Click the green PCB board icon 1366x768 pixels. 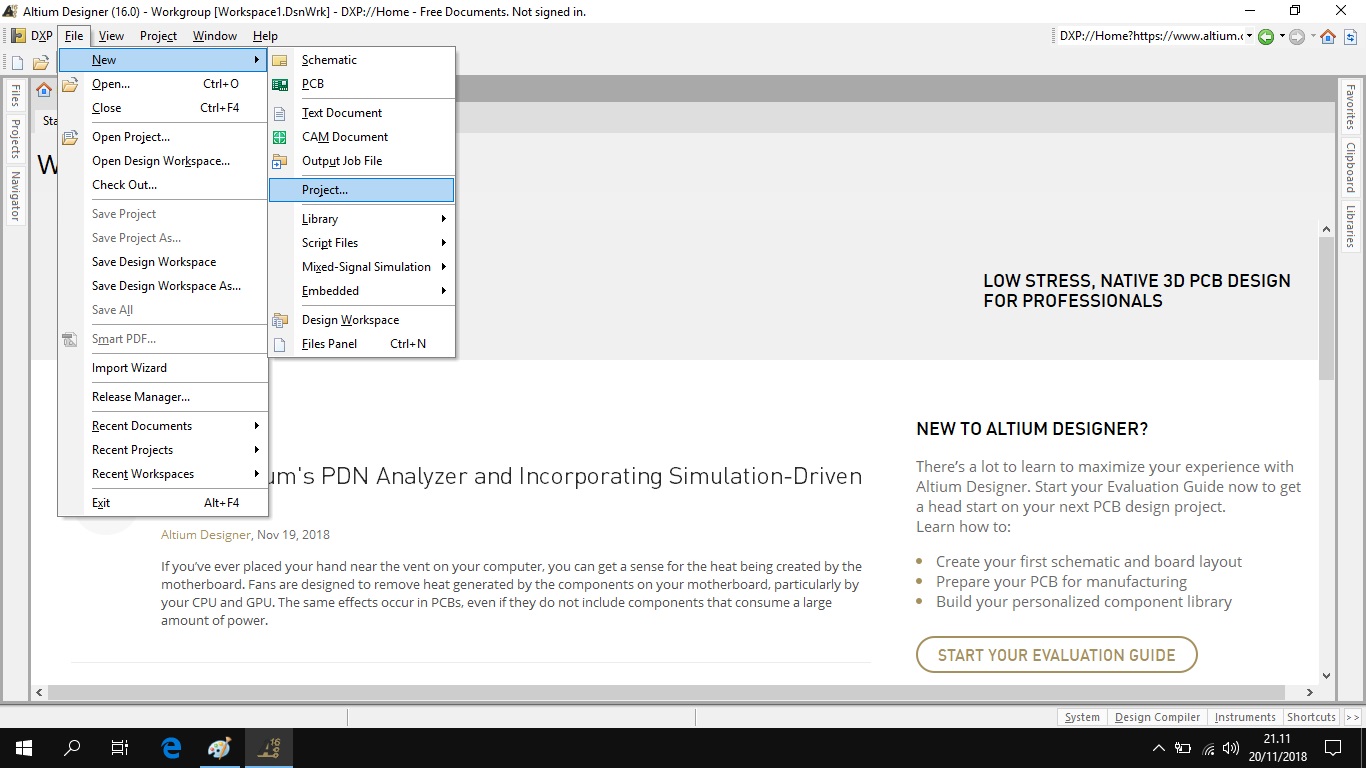(x=280, y=84)
